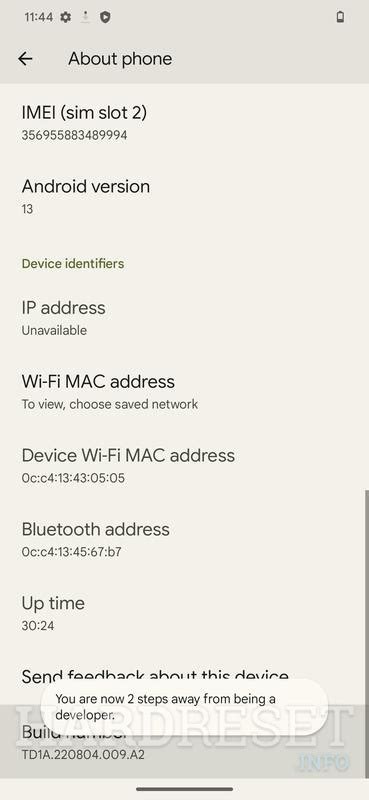The image size is (369, 800).
Task: Tap the shield icon in status bar
Action: [105, 17]
